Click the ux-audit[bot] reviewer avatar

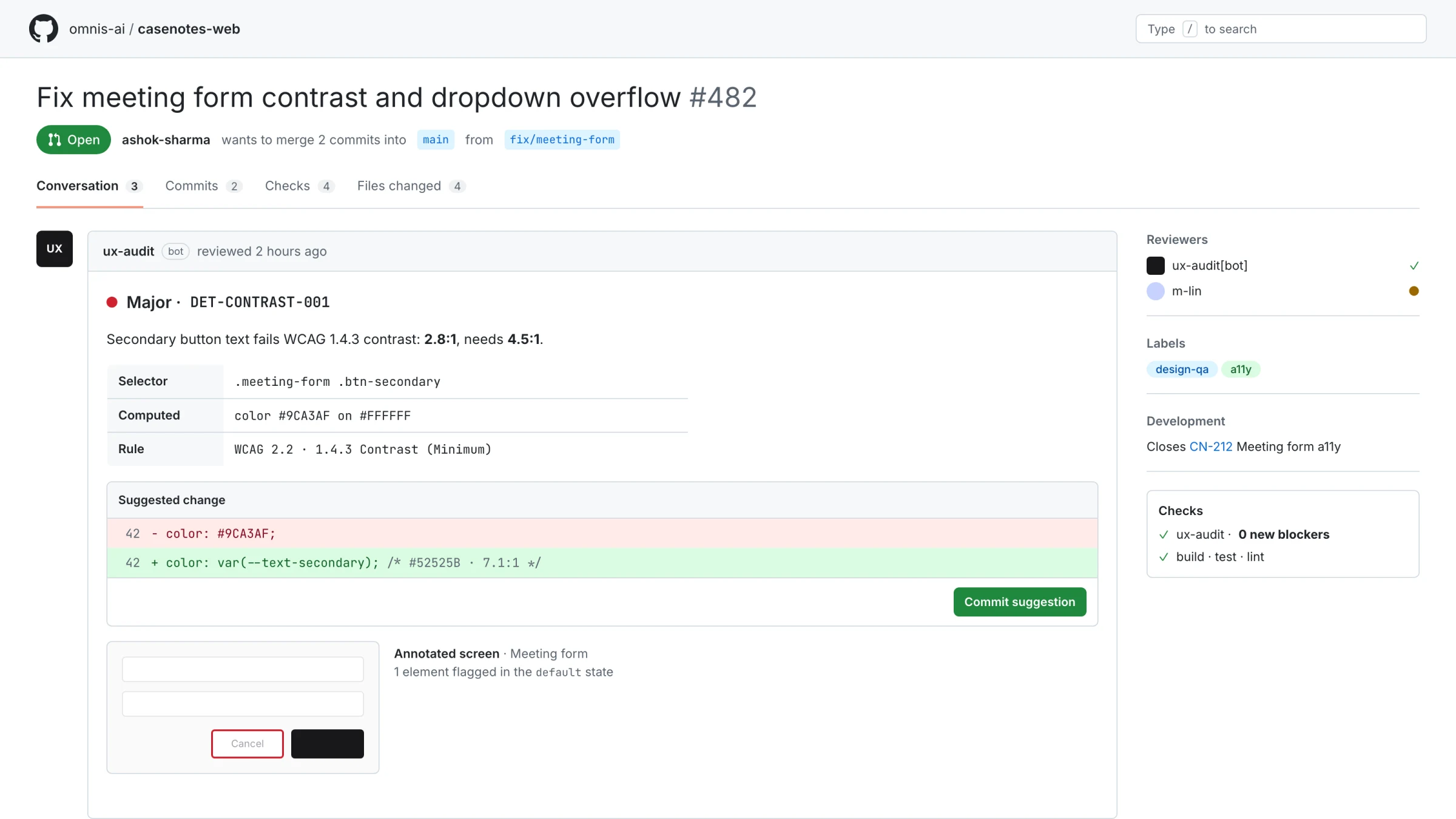point(1156,266)
